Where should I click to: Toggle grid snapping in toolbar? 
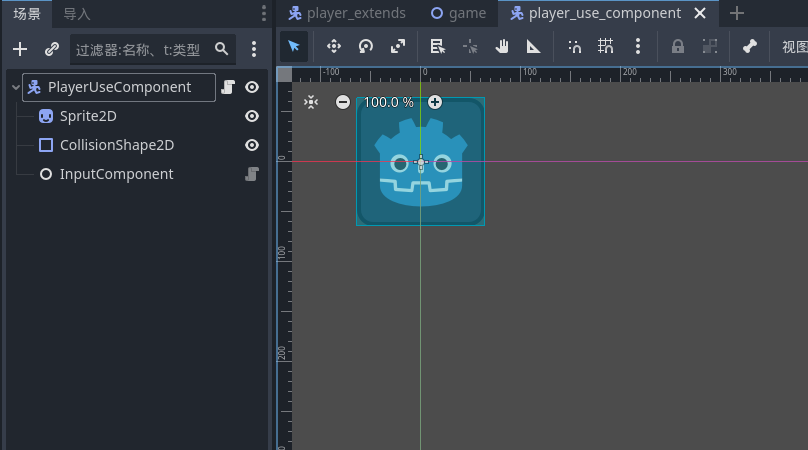(606, 46)
